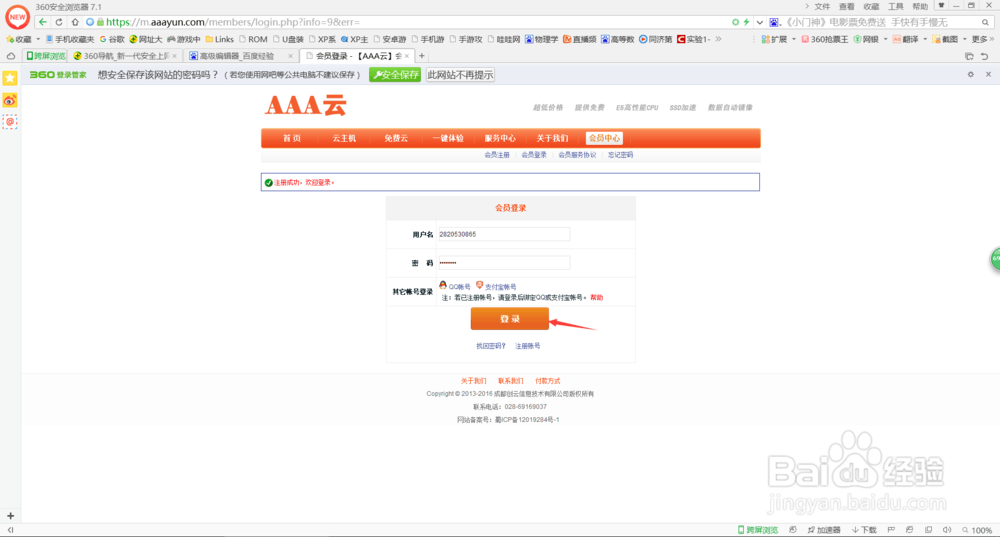Open the 文件 menu
Viewport: 1000px width, 537px height.
tap(822, 6)
